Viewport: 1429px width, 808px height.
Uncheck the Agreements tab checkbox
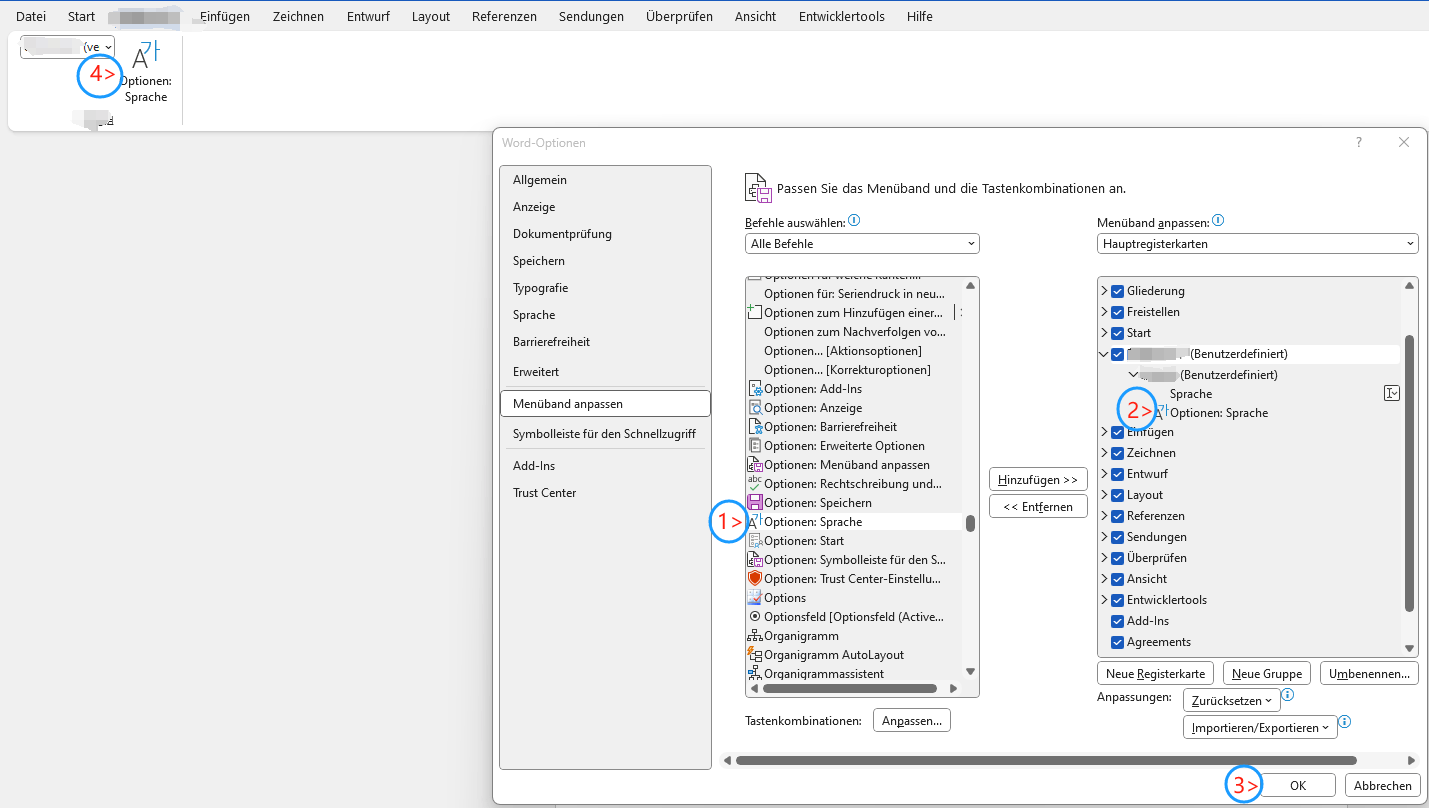pos(1118,642)
